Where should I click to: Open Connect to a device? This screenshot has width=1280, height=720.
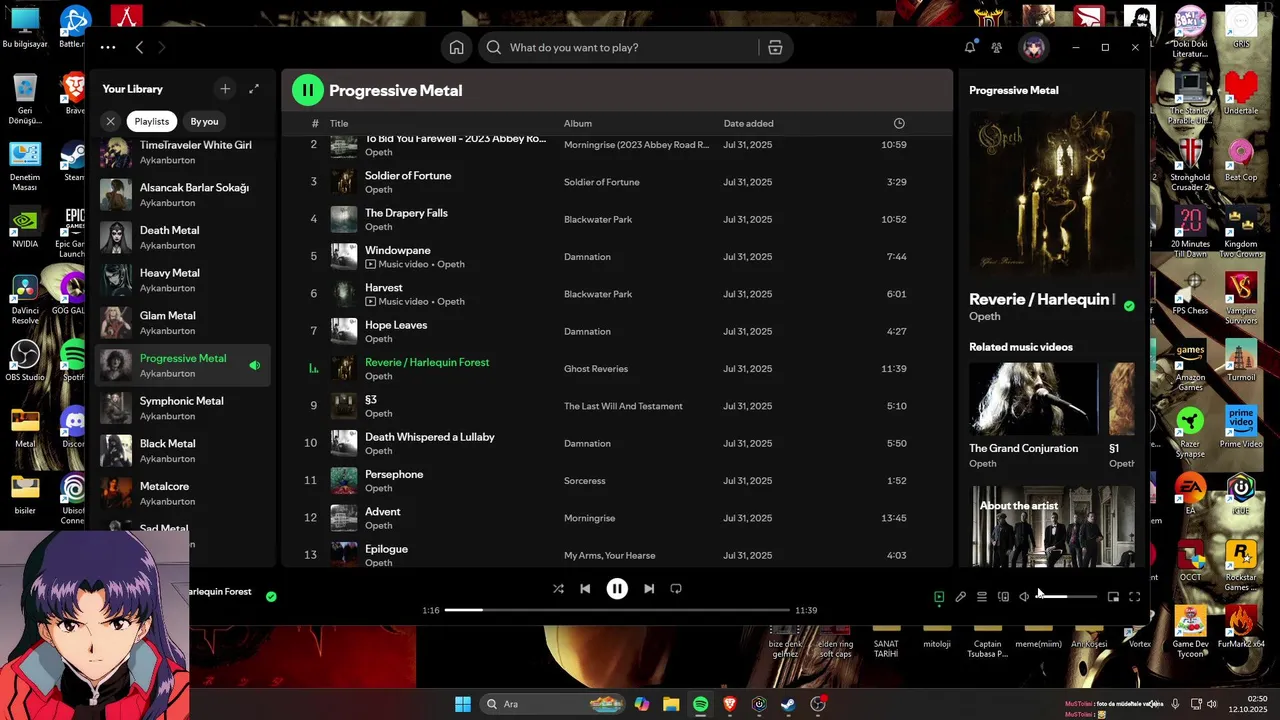coord(1003,597)
